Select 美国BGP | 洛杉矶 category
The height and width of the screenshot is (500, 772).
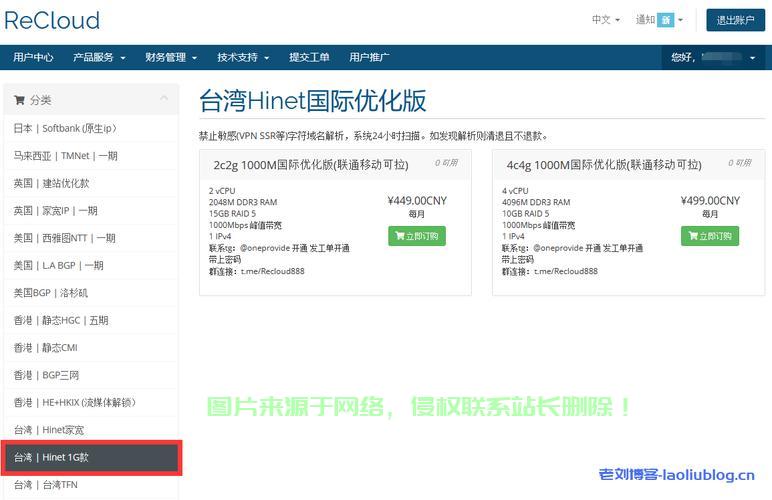click(91, 293)
